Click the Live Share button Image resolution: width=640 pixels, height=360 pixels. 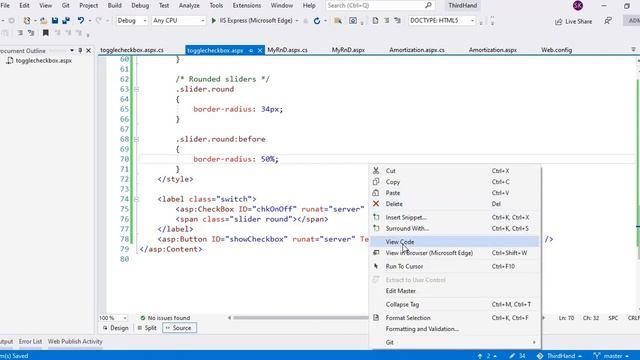(573, 21)
